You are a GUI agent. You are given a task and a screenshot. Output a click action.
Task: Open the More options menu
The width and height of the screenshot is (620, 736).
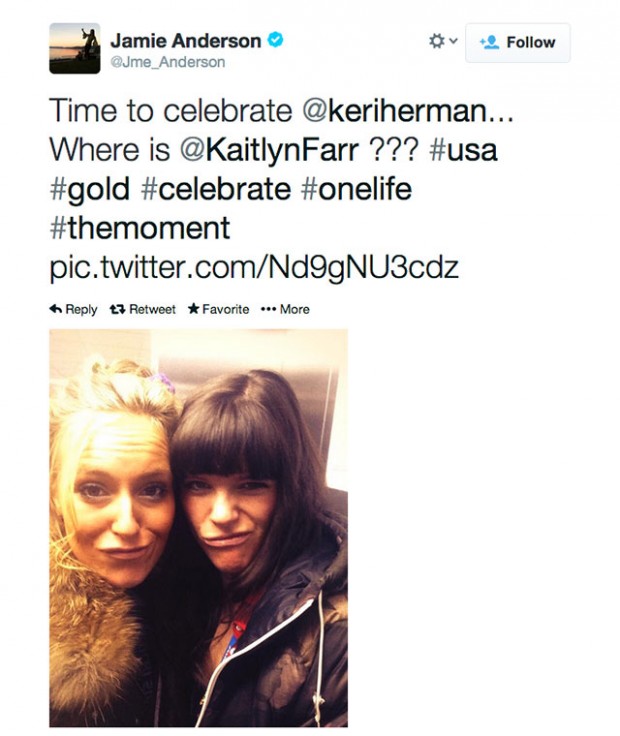click(285, 309)
